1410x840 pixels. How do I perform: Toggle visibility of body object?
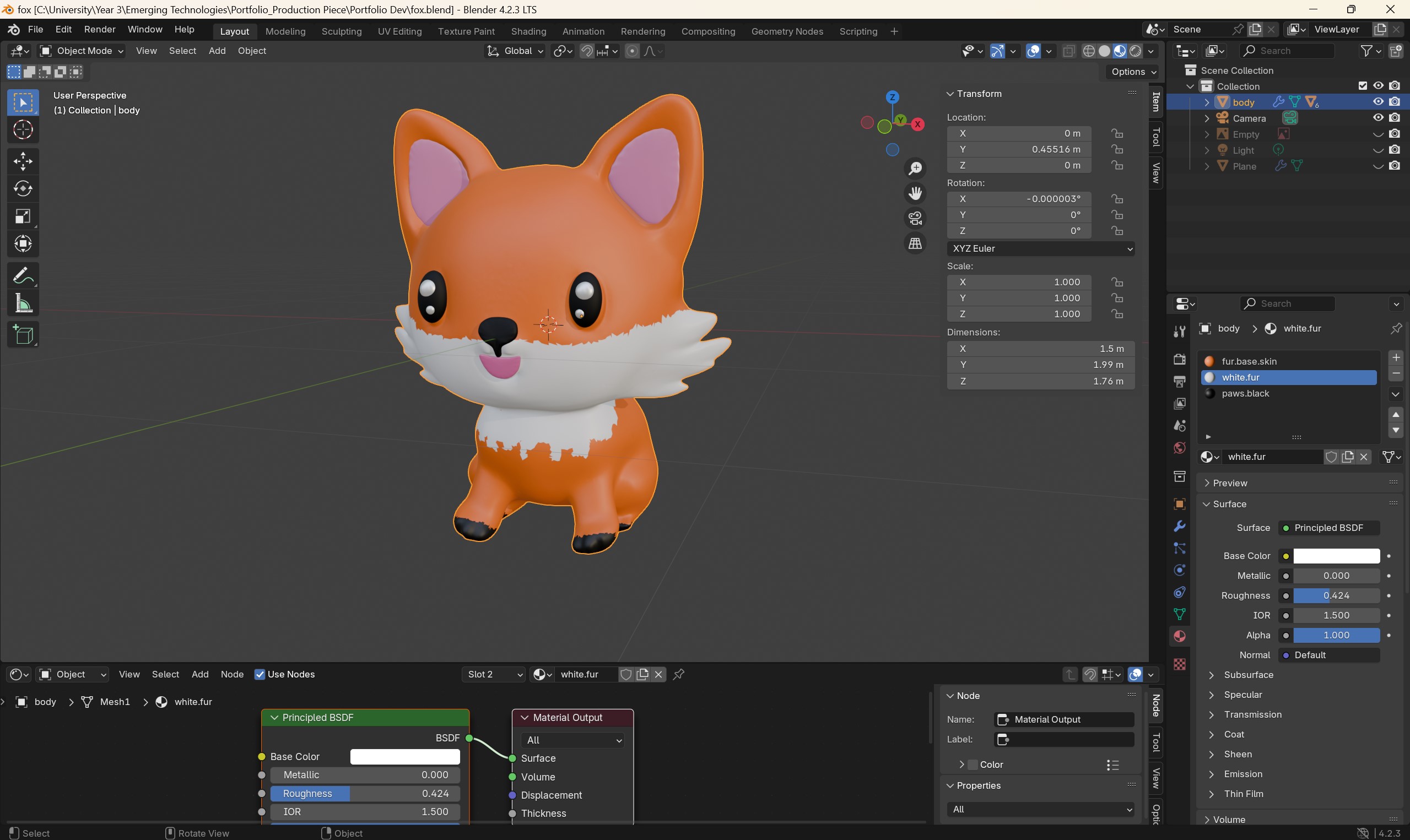click(x=1378, y=102)
